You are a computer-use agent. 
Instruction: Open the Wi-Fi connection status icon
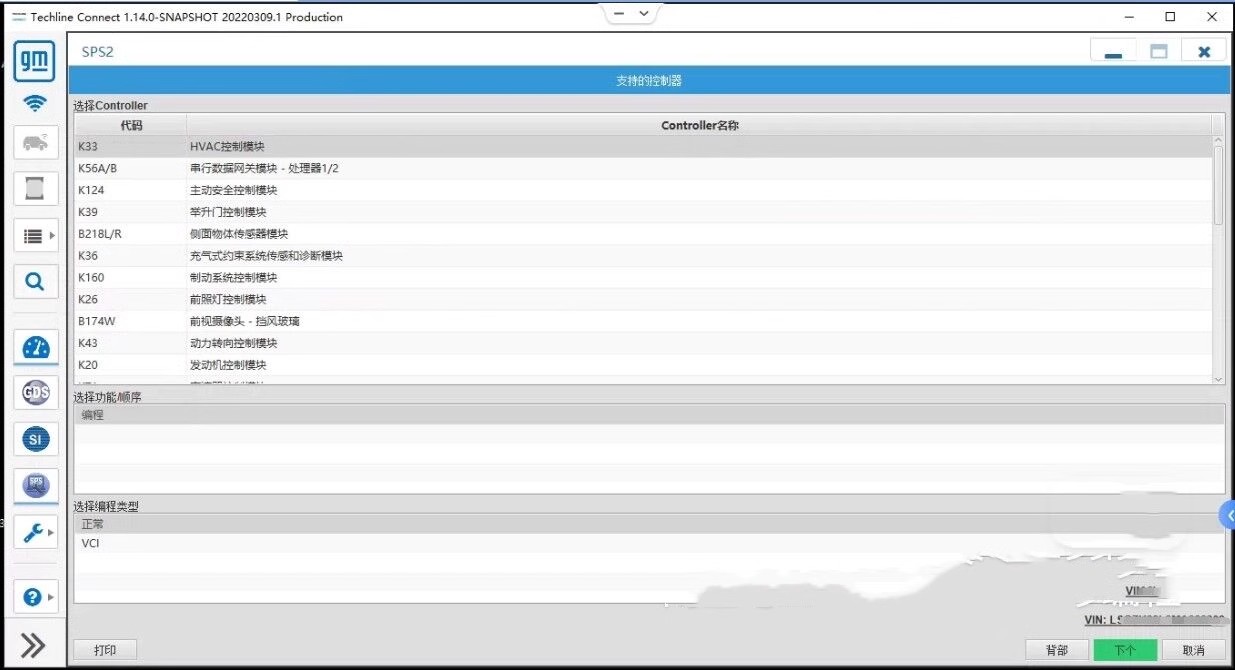(35, 103)
